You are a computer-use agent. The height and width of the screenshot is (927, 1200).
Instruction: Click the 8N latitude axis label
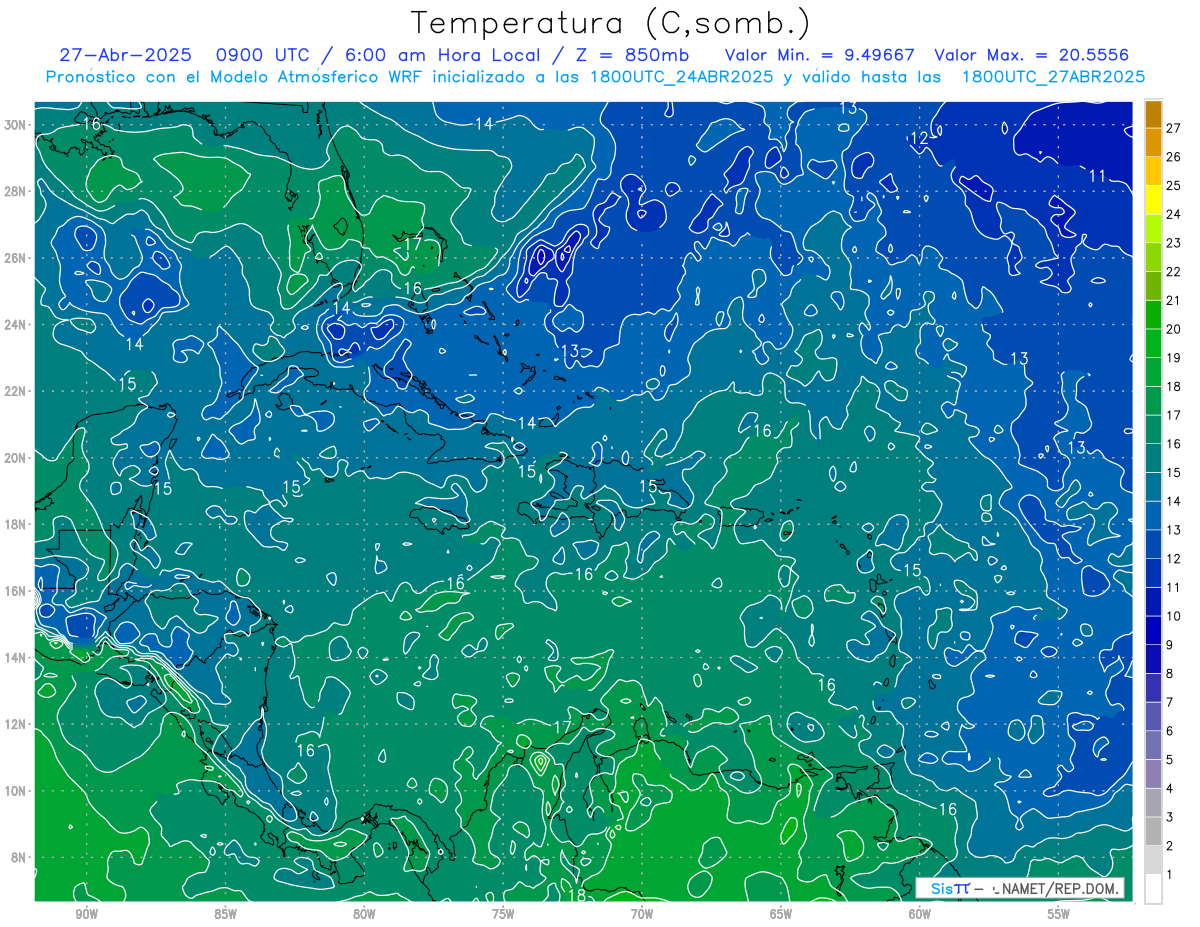20,857
